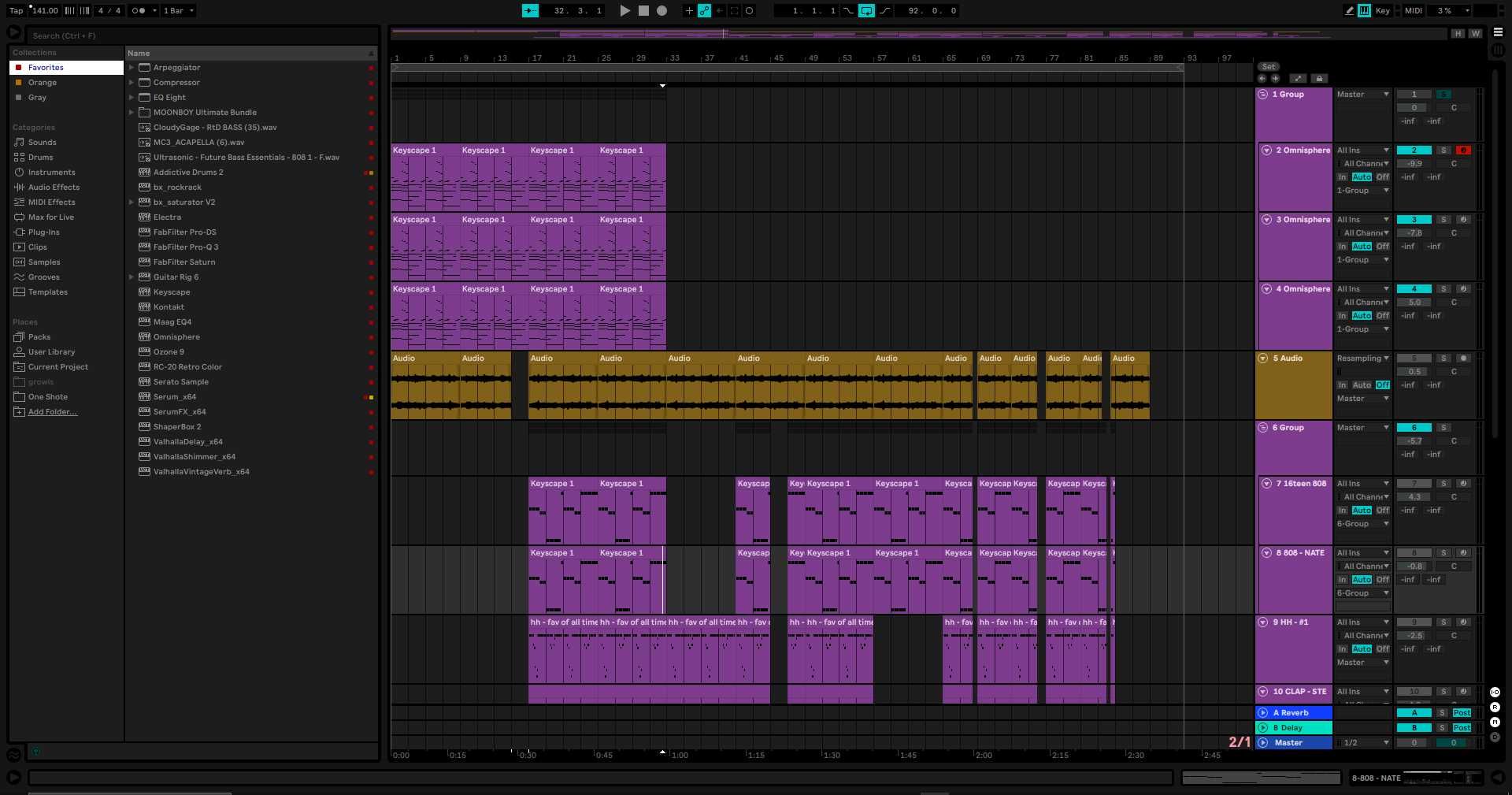Open the 6 Group Master output dropdown
Image resolution: width=1512 pixels, height=795 pixels.
pos(1362,428)
